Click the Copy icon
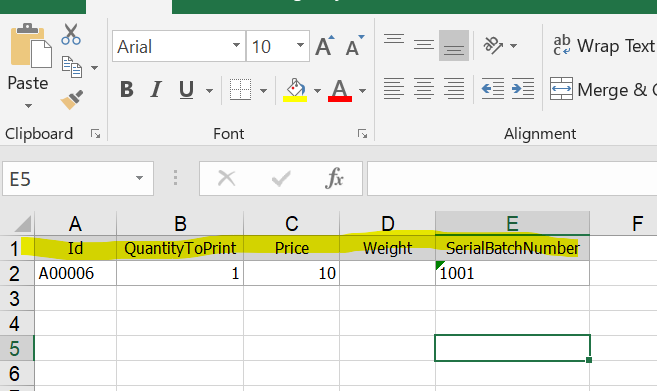Image resolution: width=657 pixels, height=391 pixels. coord(72,67)
